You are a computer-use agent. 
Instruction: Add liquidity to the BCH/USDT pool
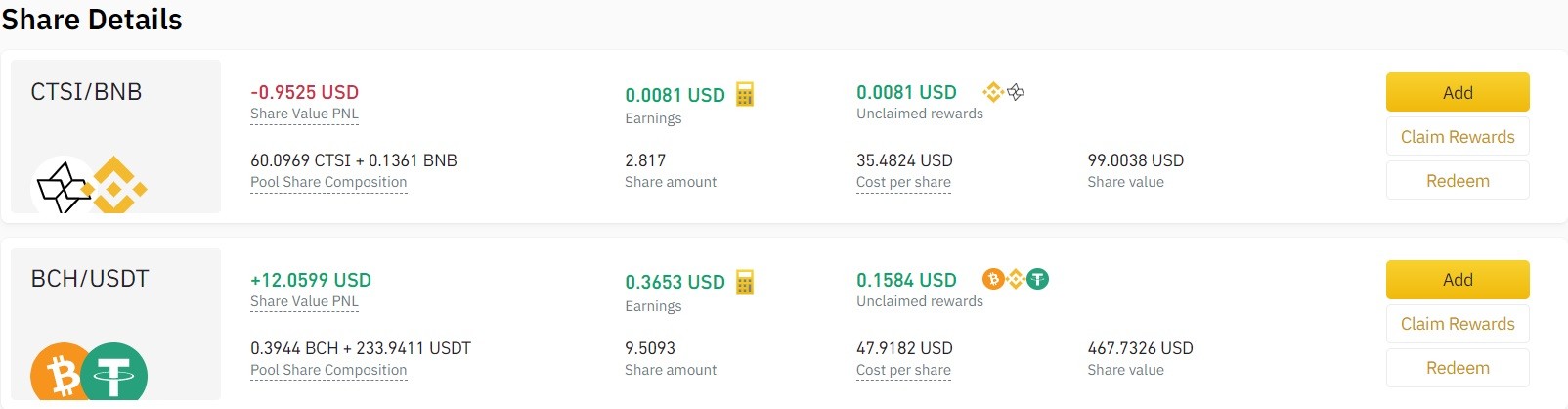point(1458,280)
